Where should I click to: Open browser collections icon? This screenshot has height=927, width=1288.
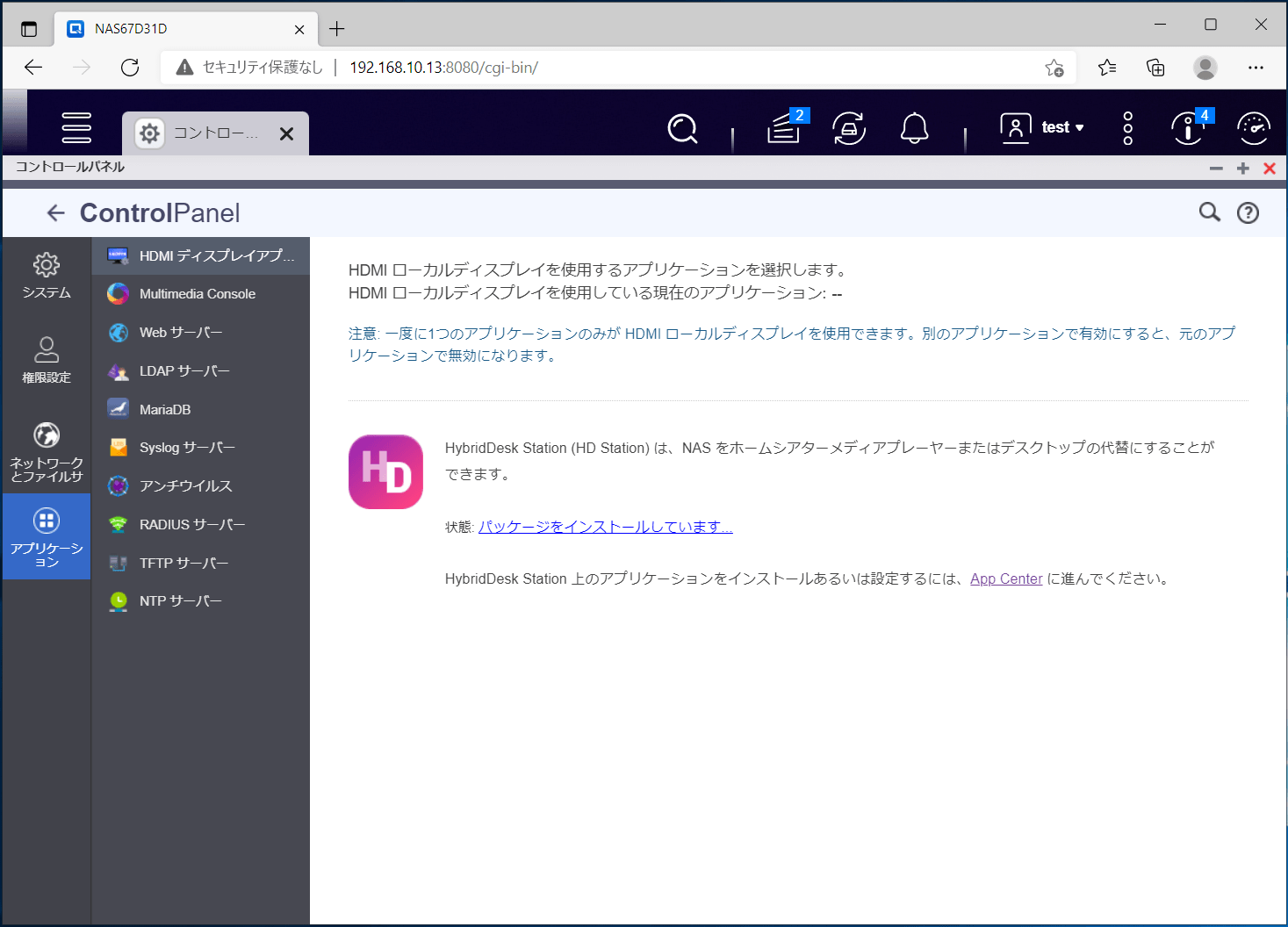1156,68
